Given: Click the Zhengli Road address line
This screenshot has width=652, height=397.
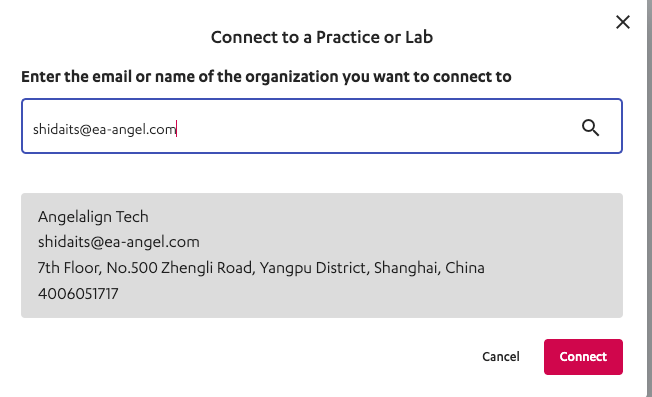Looking at the screenshot, I should (x=261, y=268).
